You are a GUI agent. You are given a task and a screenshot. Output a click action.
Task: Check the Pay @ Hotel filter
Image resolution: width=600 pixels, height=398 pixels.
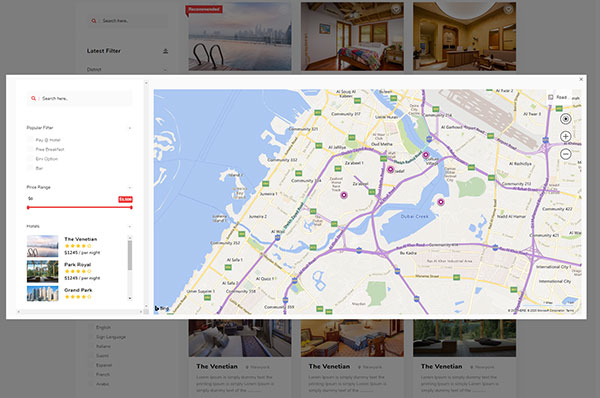[29, 140]
